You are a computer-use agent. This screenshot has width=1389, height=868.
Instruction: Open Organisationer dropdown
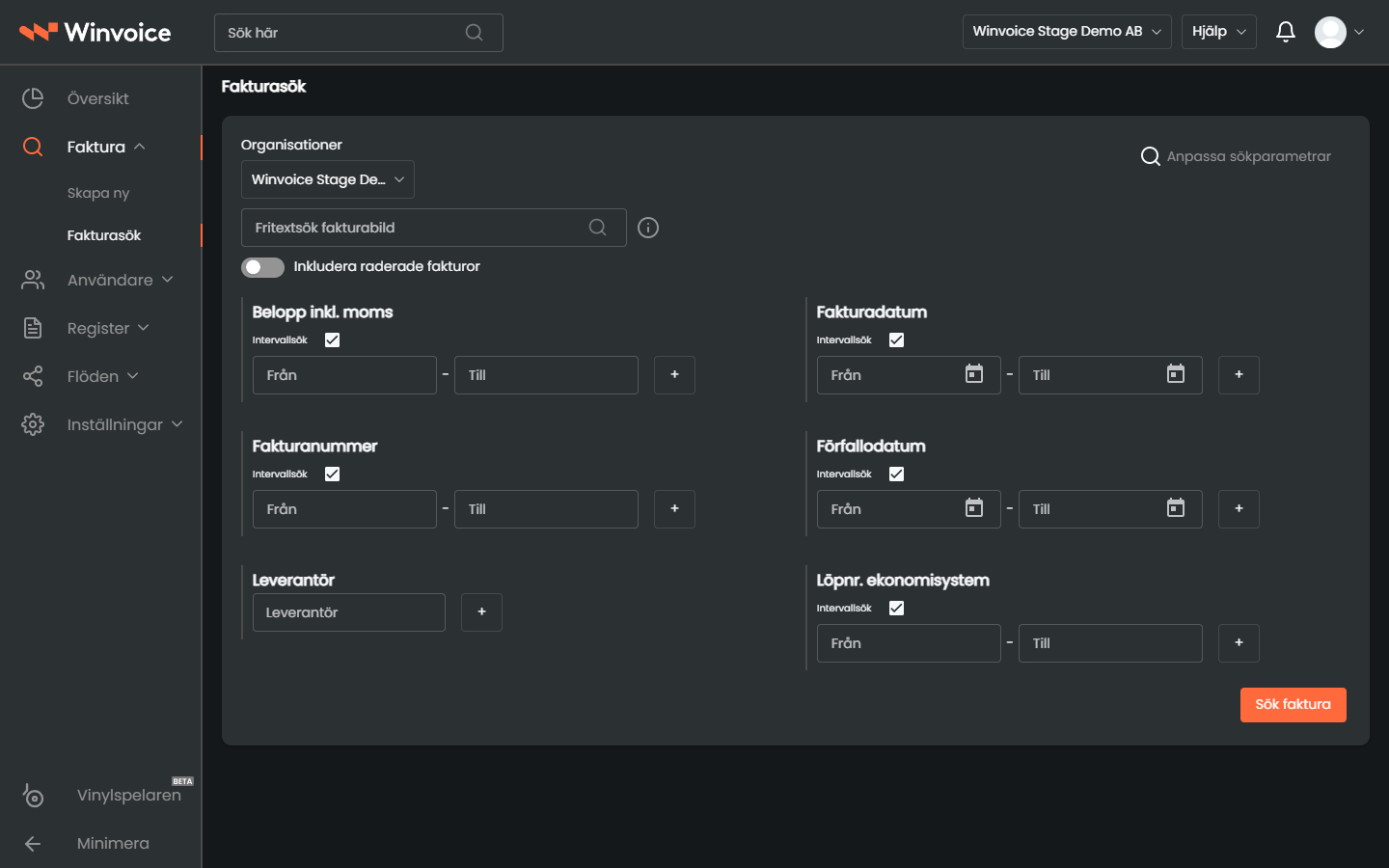tap(328, 179)
